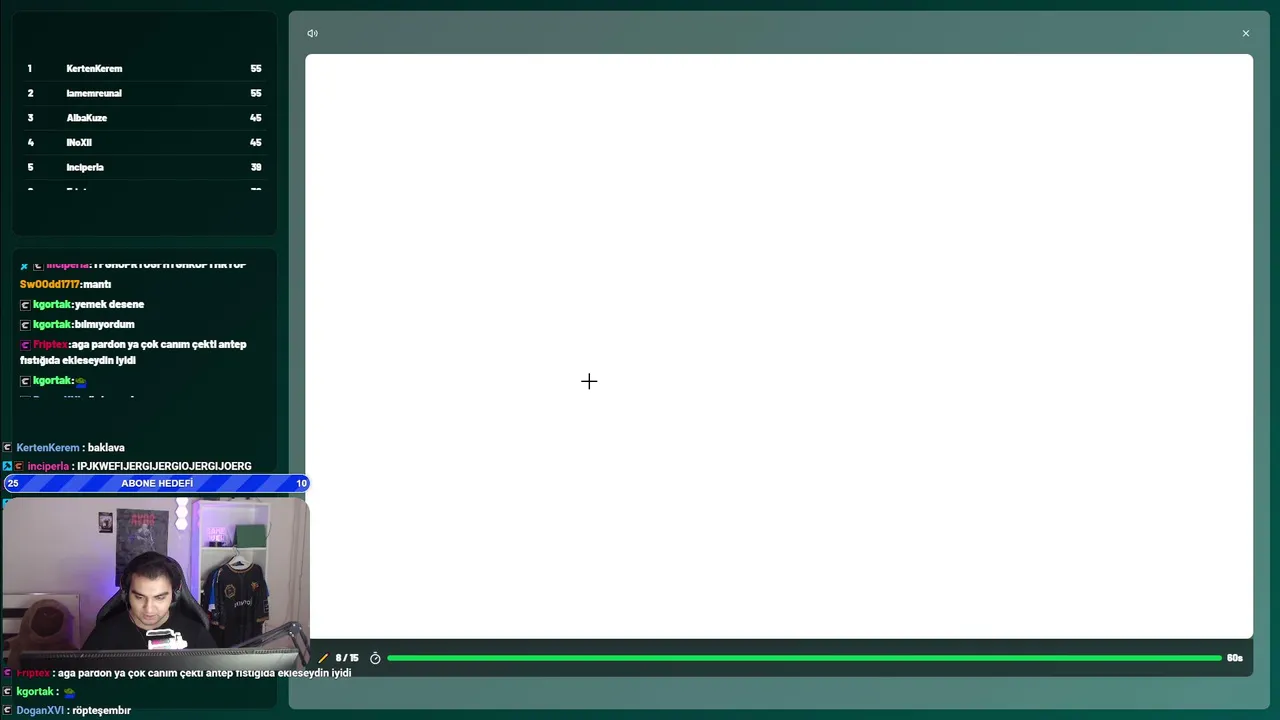Click the pencil icon beside round counter
The height and width of the screenshot is (720, 1280).
pyautogui.click(x=323, y=658)
